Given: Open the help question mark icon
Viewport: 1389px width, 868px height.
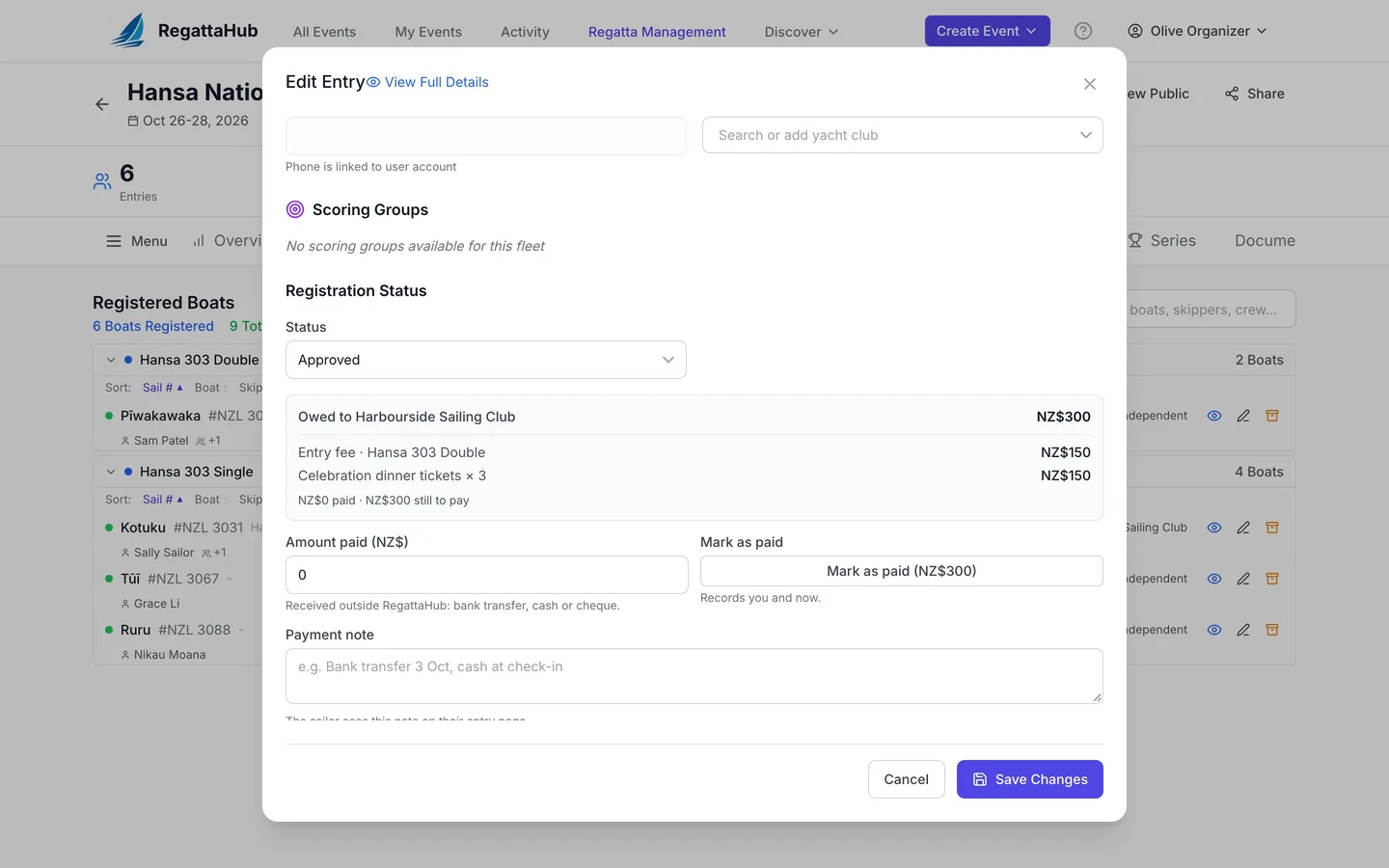Looking at the screenshot, I should (x=1083, y=31).
